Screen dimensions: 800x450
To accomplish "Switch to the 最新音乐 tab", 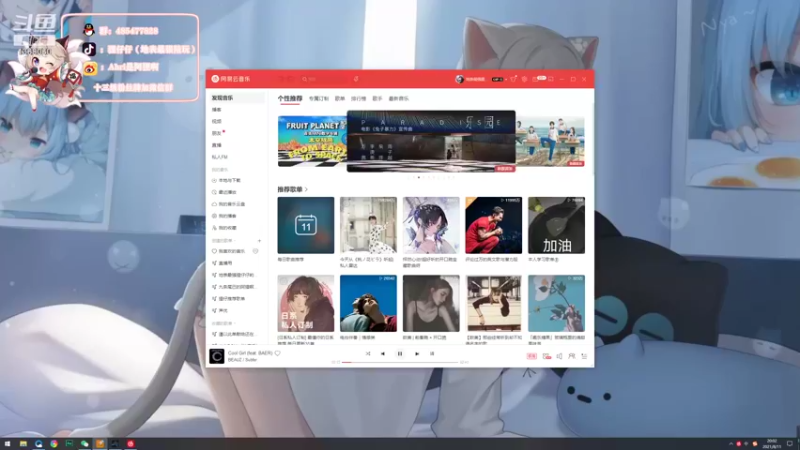I will [x=398, y=98].
